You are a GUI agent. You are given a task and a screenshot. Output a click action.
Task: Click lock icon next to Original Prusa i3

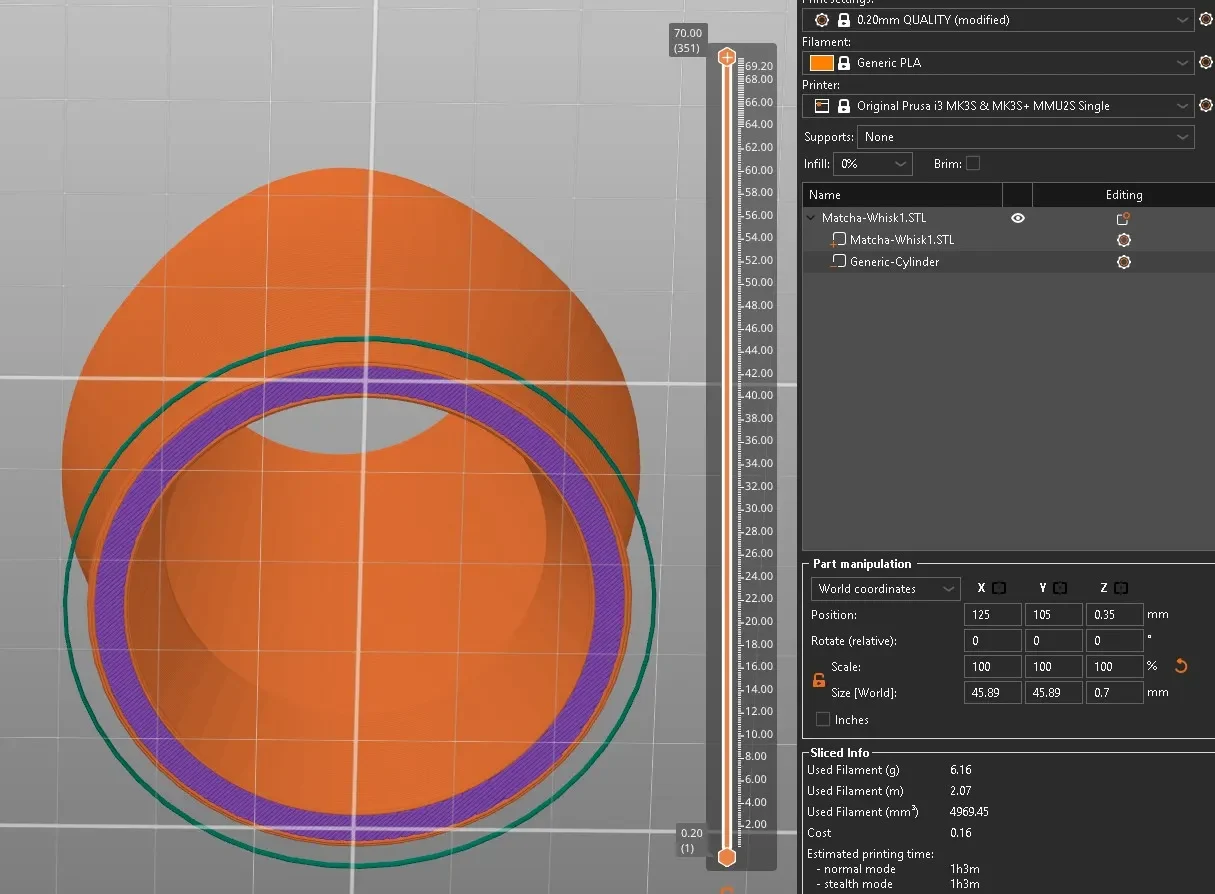point(844,105)
